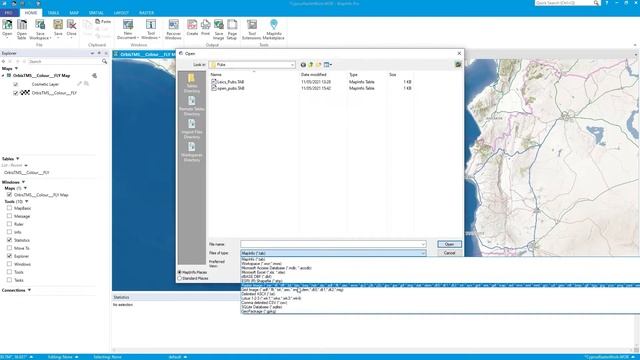Click the up-one-level folder icon
This screenshot has height=360, width=640.
(x=311, y=64)
